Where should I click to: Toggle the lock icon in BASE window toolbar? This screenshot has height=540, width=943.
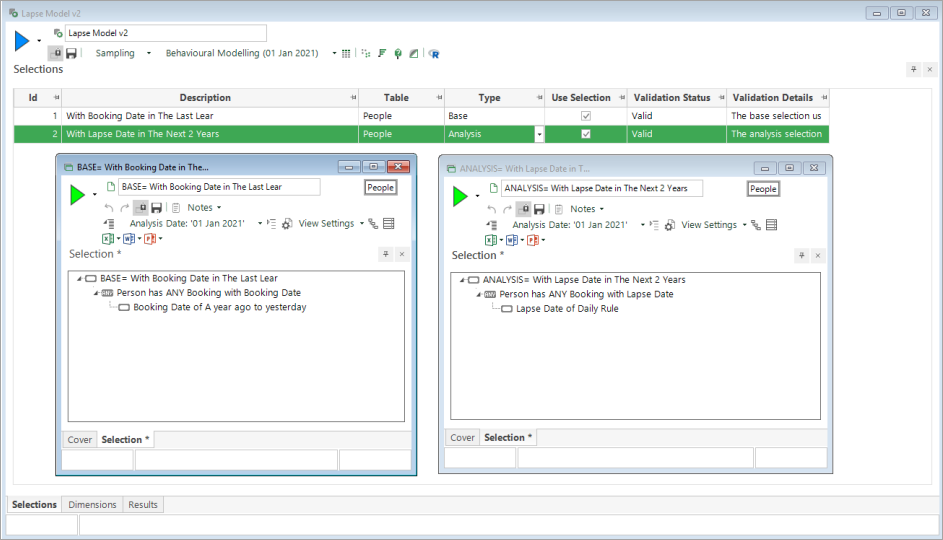pos(141,208)
